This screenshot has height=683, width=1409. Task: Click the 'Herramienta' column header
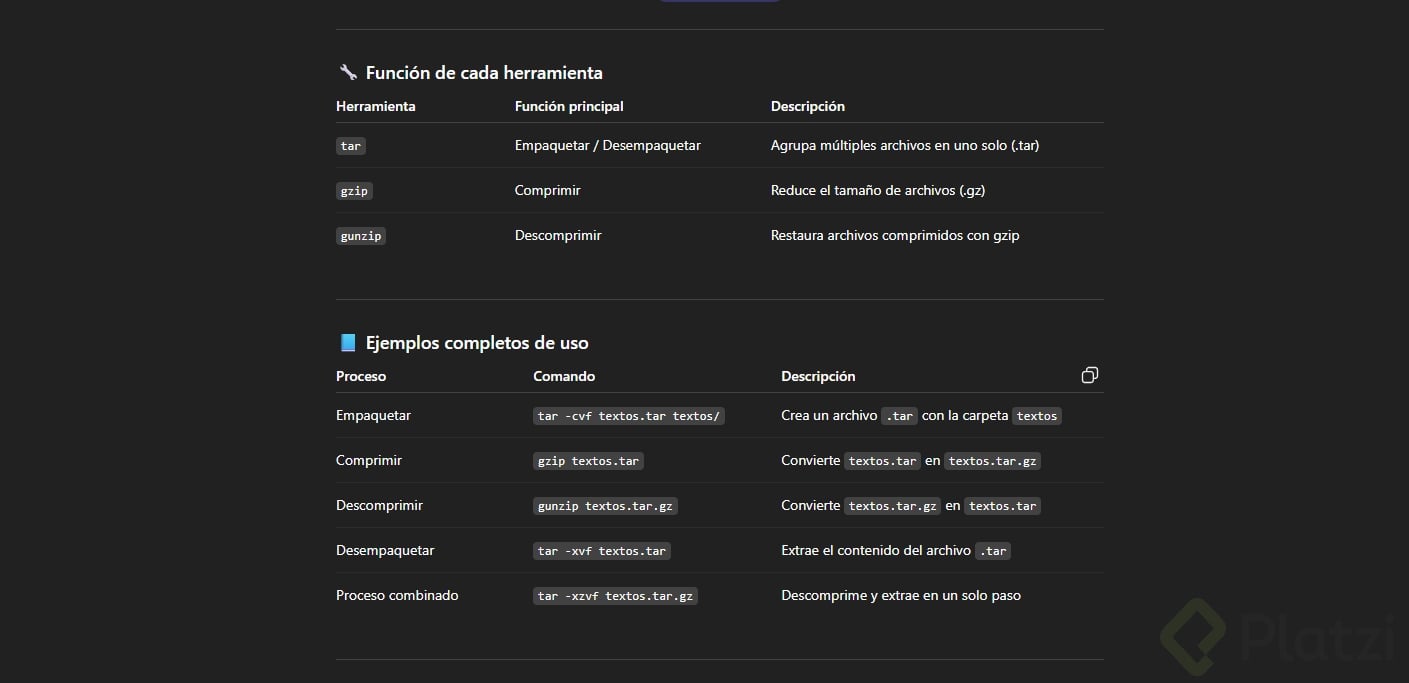pyautogui.click(x=376, y=106)
